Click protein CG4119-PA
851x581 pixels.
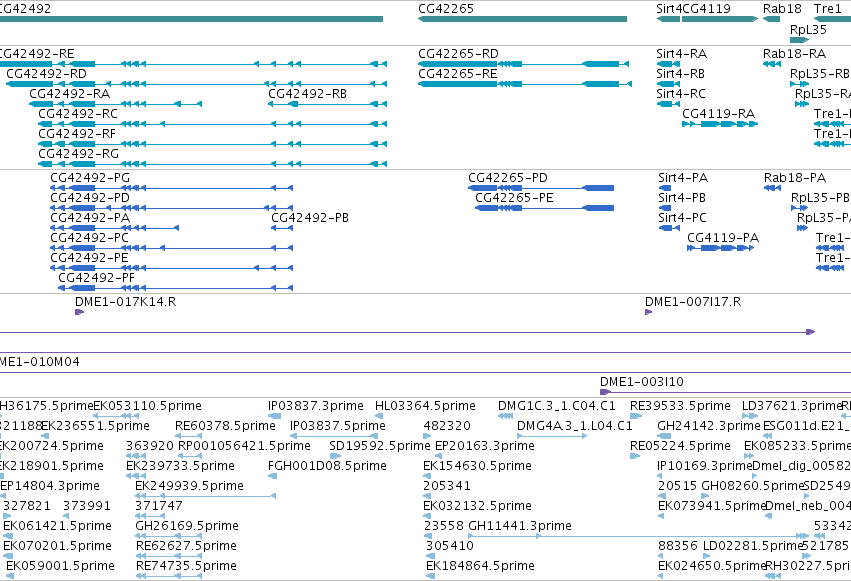[x=720, y=248]
